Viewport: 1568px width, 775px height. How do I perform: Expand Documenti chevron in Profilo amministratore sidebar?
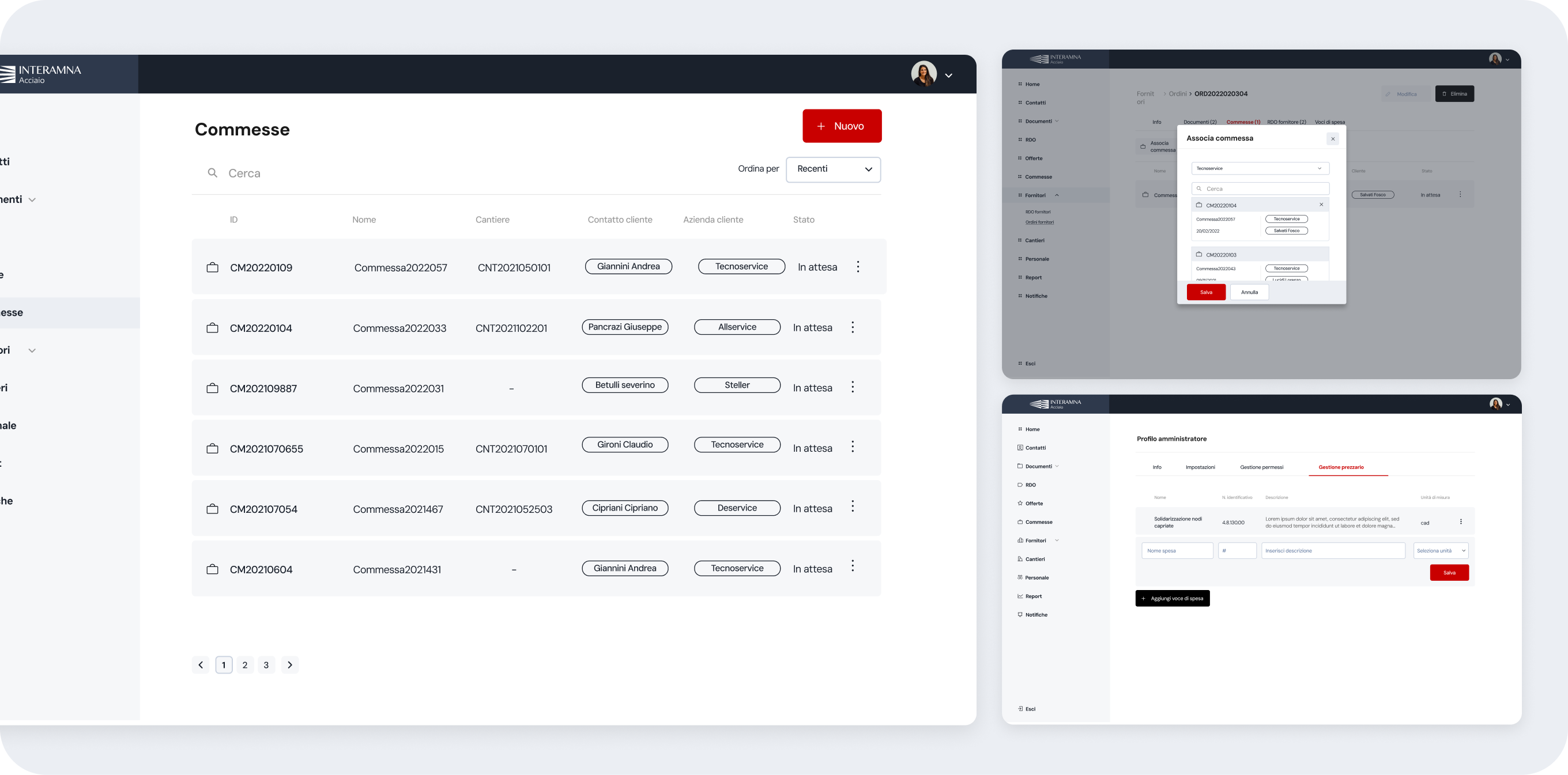[x=1057, y=466]
